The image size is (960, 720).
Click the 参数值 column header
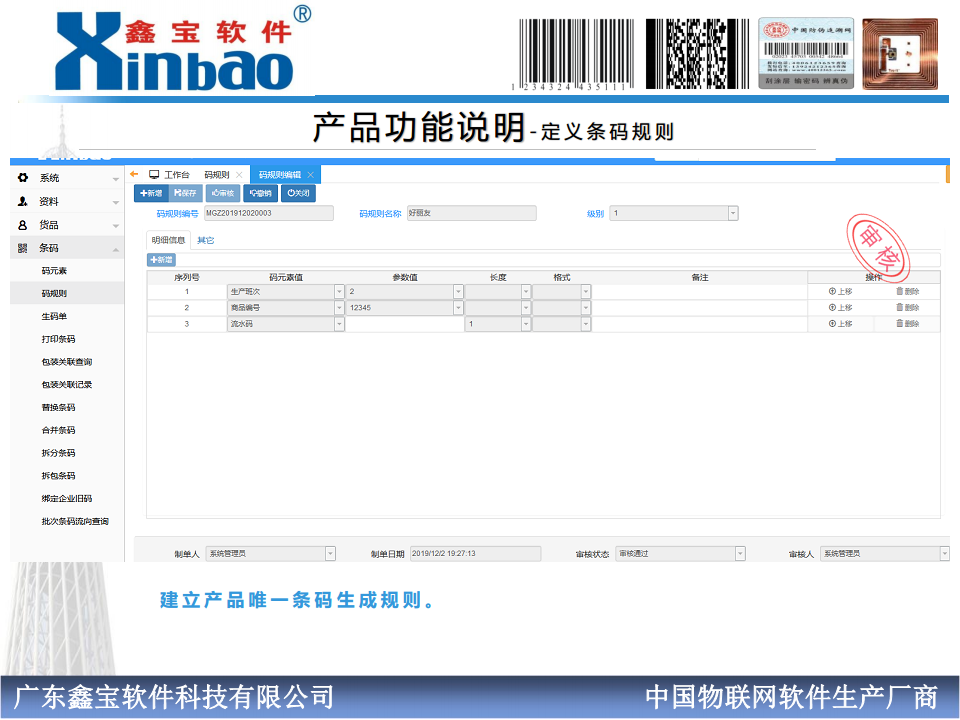point(405,277)
